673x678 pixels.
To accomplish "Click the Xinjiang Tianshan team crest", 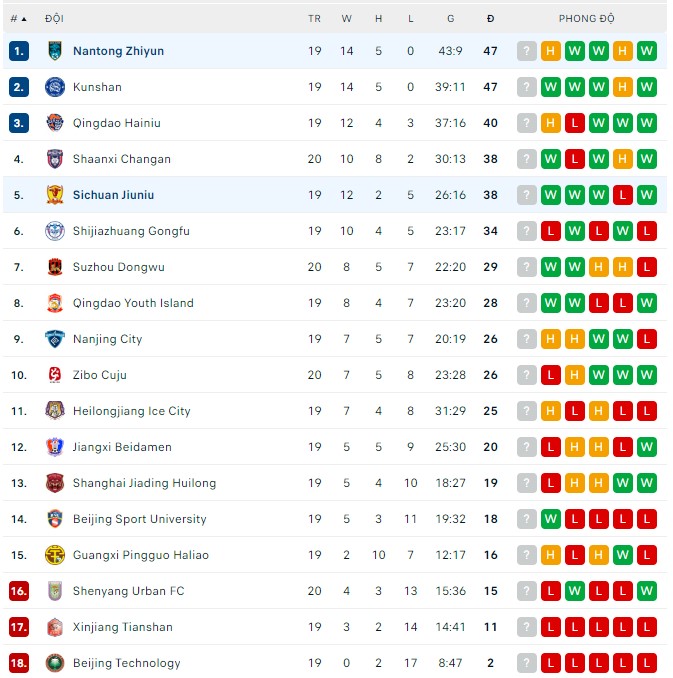I will coord(55,627).
